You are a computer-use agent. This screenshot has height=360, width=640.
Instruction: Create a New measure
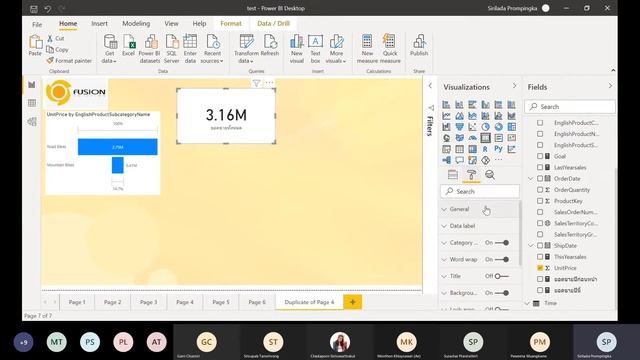click(x=367, y=49)
